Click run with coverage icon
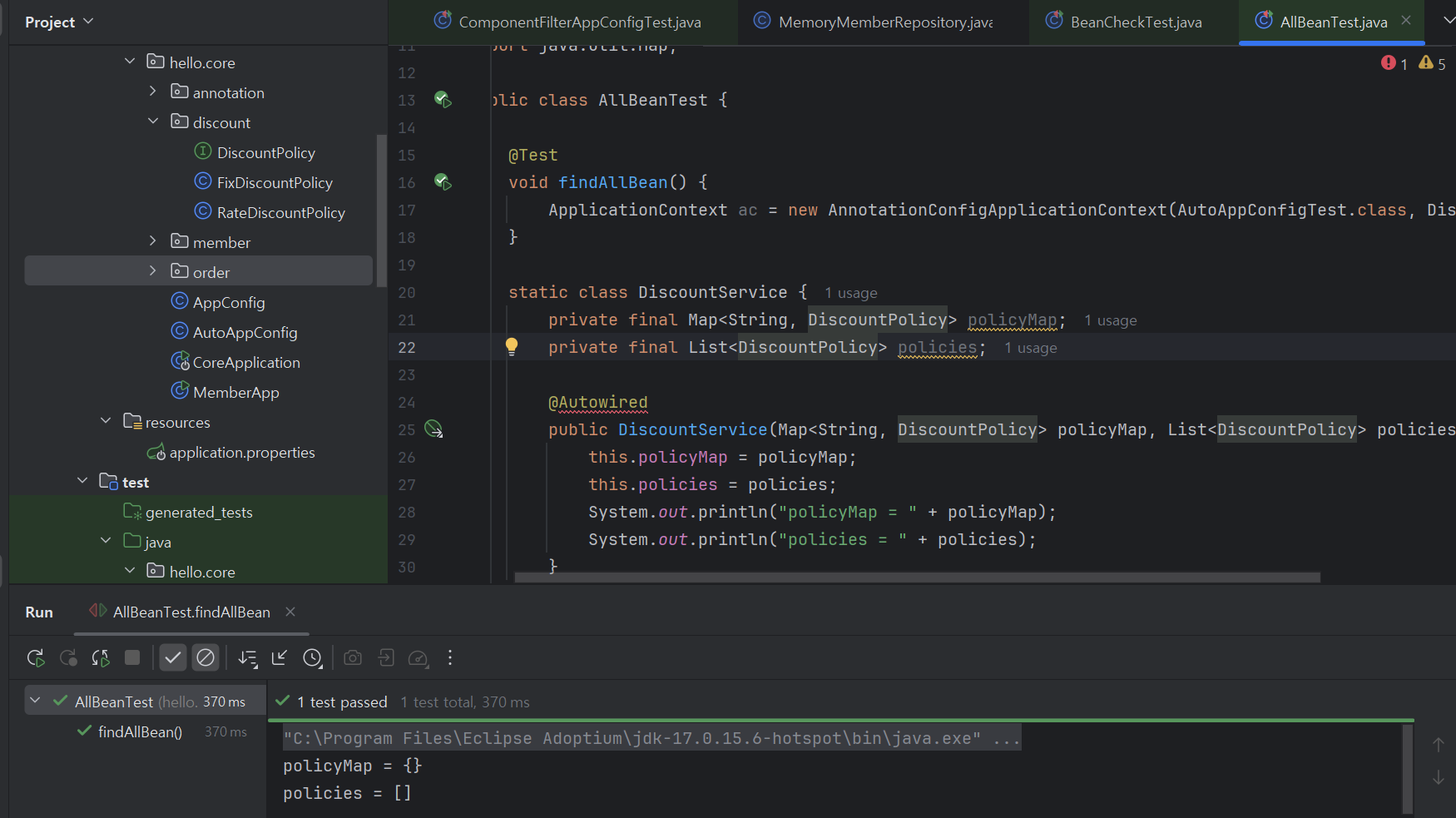1456x818 pixels. point(418,658)
